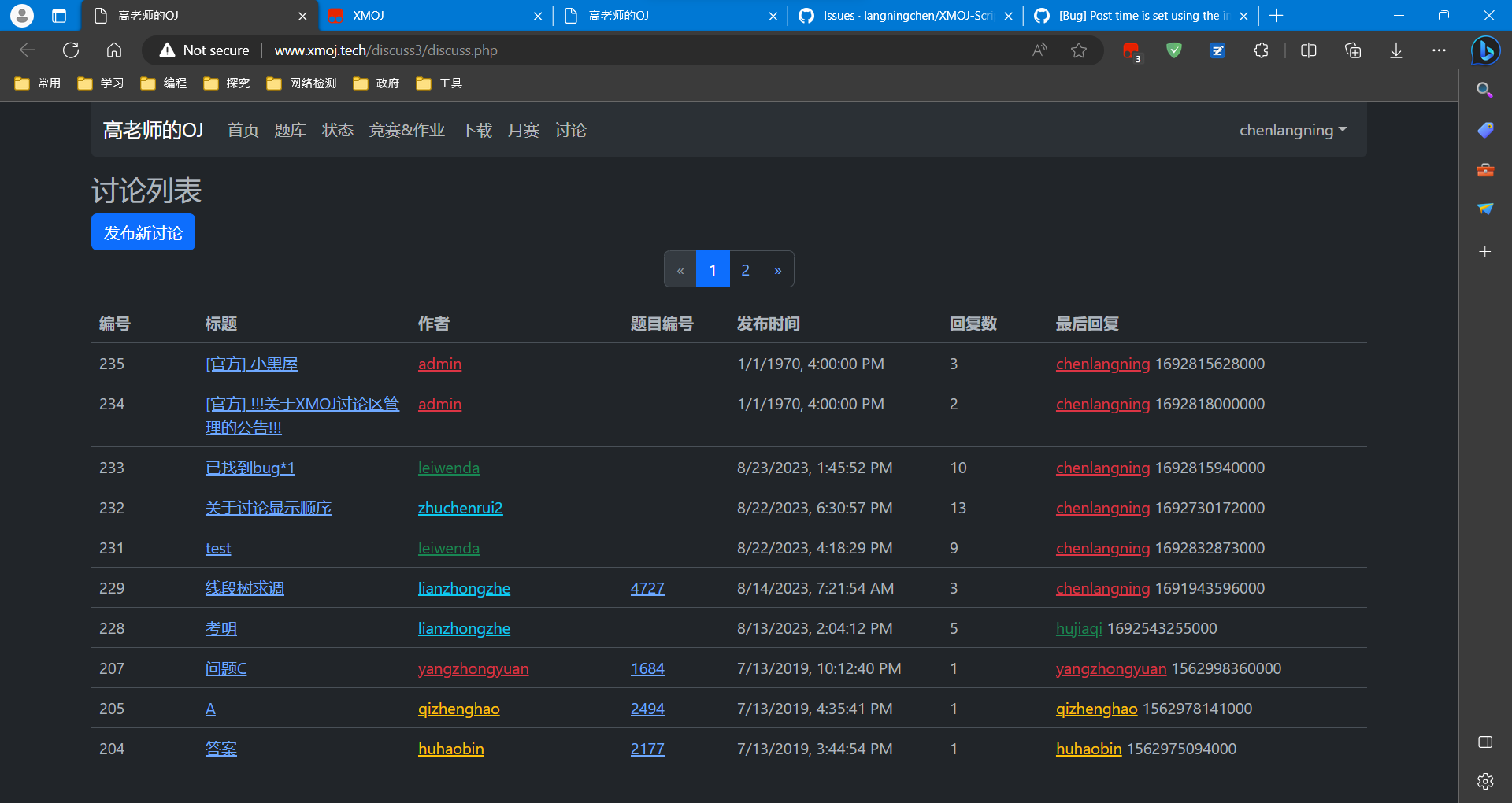Open the Zotero connector extension

pyautogui.click(x=1217, y=50)
